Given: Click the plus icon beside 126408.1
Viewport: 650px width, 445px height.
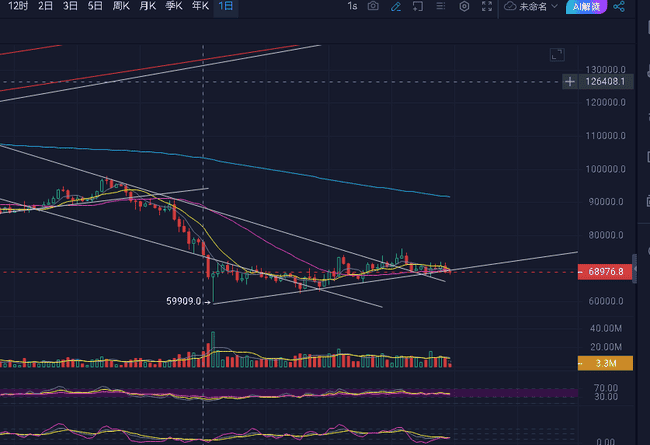Looking at the screenshot, I should coord(570,82).
